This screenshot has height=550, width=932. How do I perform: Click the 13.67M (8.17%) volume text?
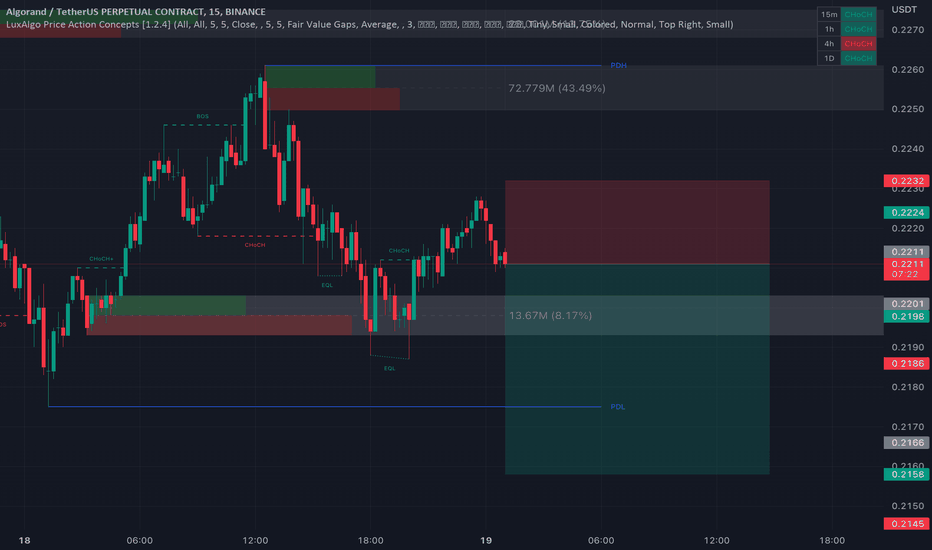(x=550, y=315)
